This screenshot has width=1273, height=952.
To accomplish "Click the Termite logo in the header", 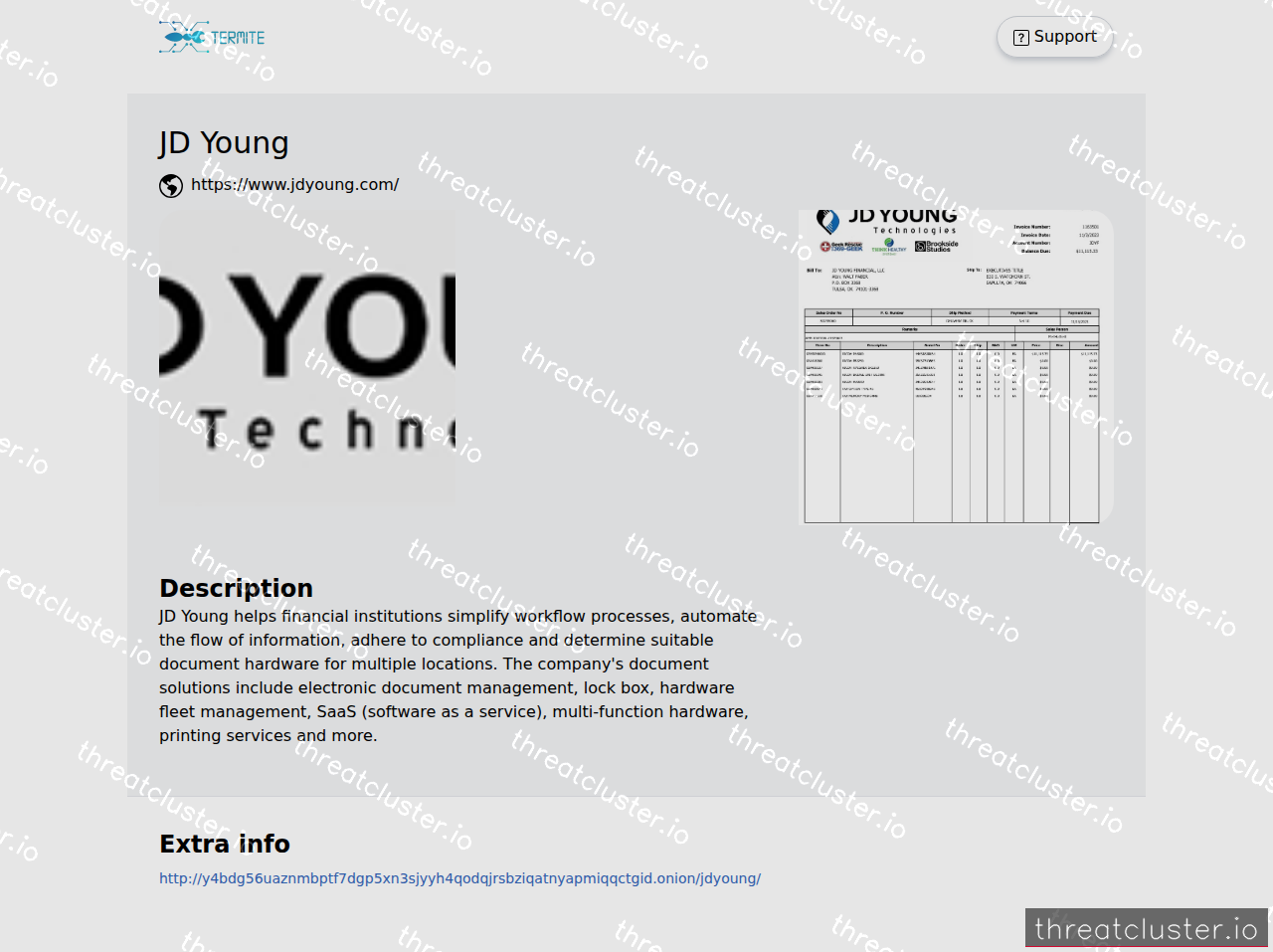I will point(212,38).
